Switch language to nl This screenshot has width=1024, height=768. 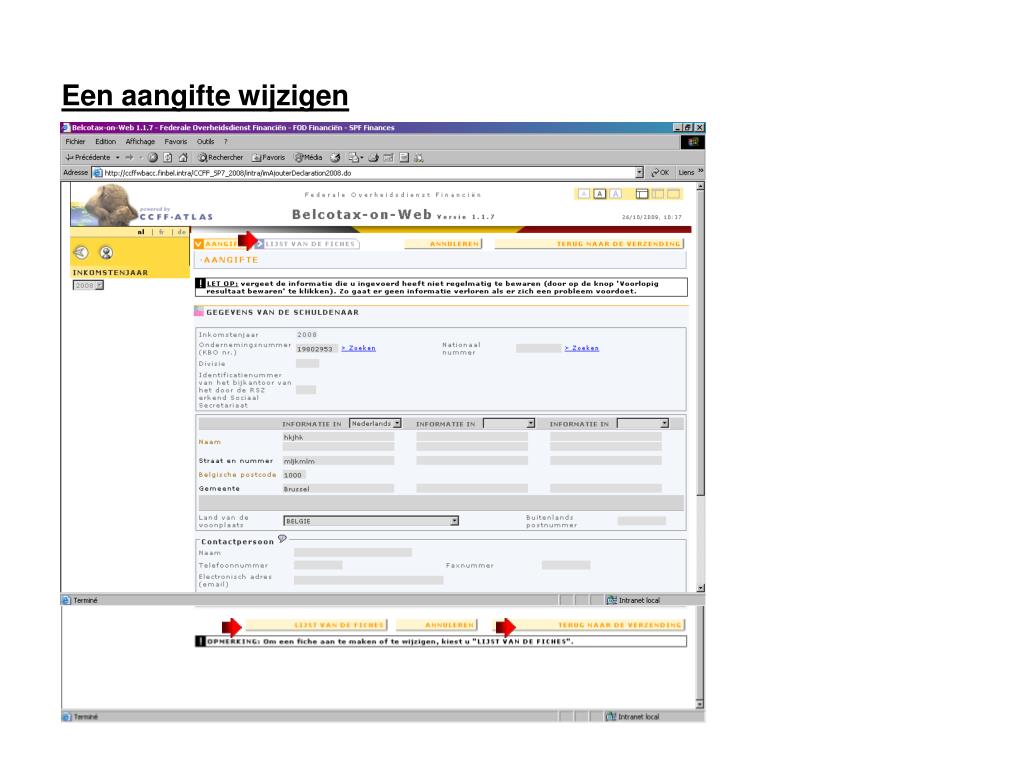pos(140,232)
